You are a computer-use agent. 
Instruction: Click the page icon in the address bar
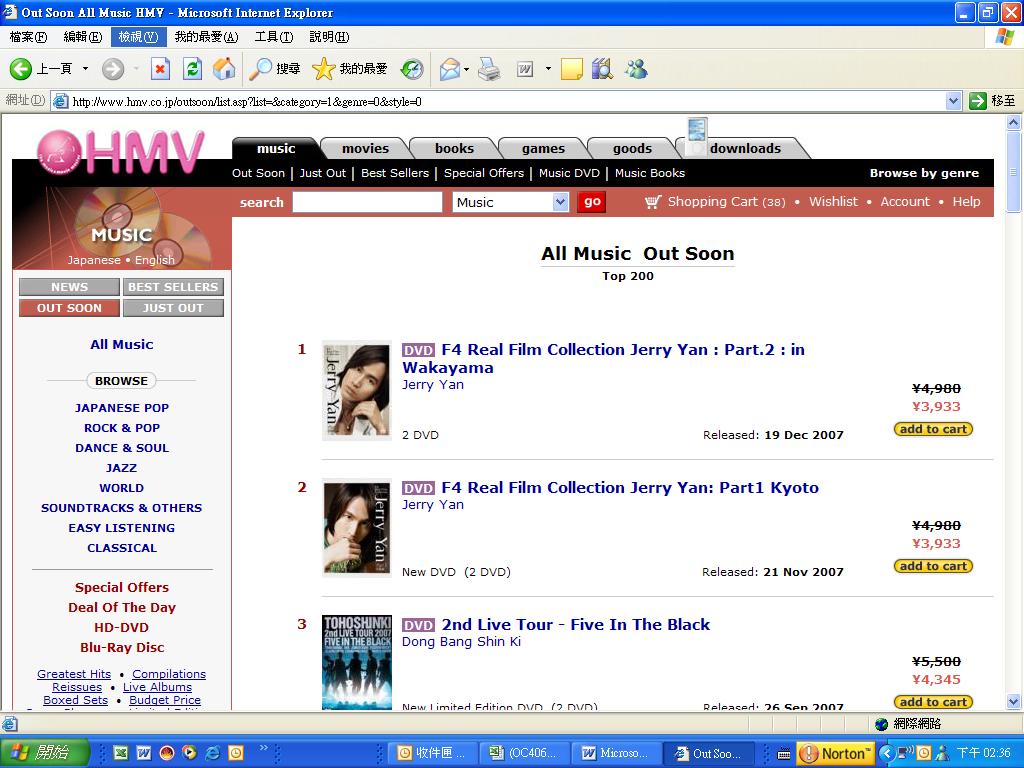pos(61,101)
